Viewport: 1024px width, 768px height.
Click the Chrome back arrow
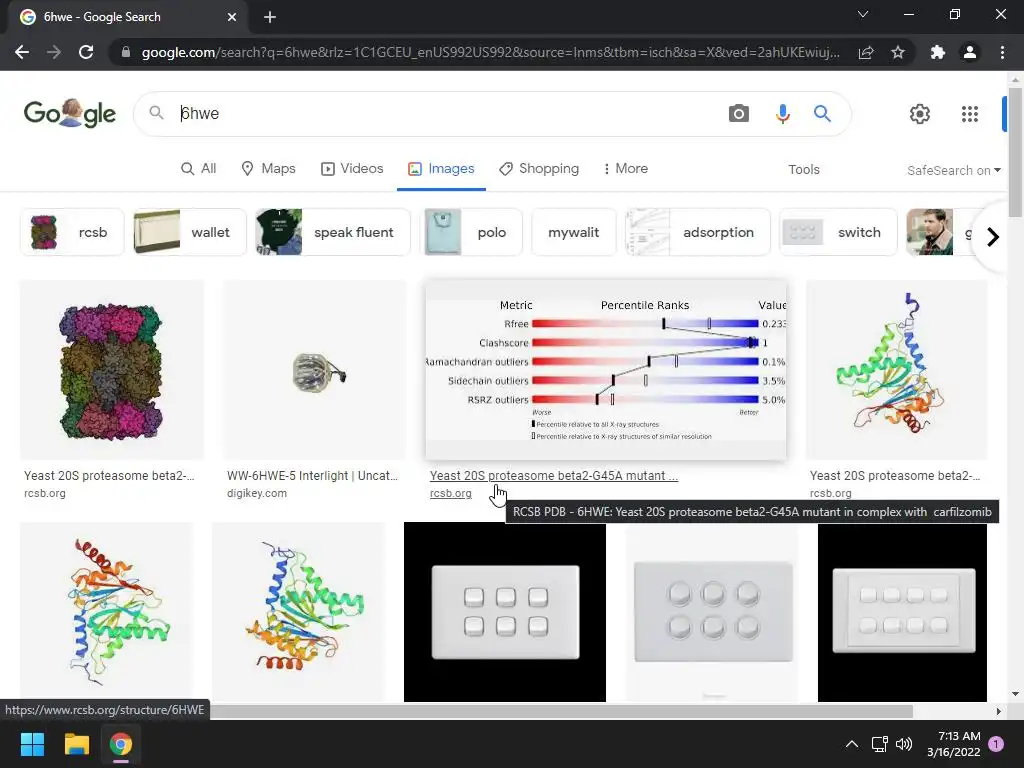[22, 52]
